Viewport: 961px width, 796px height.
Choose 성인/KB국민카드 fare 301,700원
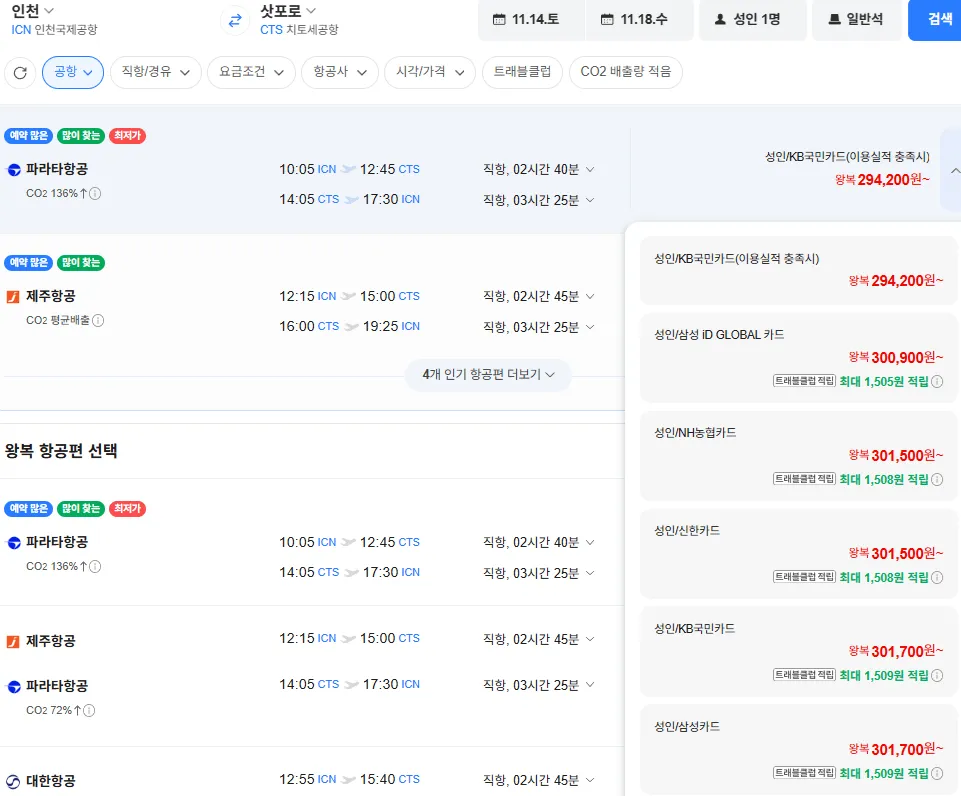[x=798, y=652]
